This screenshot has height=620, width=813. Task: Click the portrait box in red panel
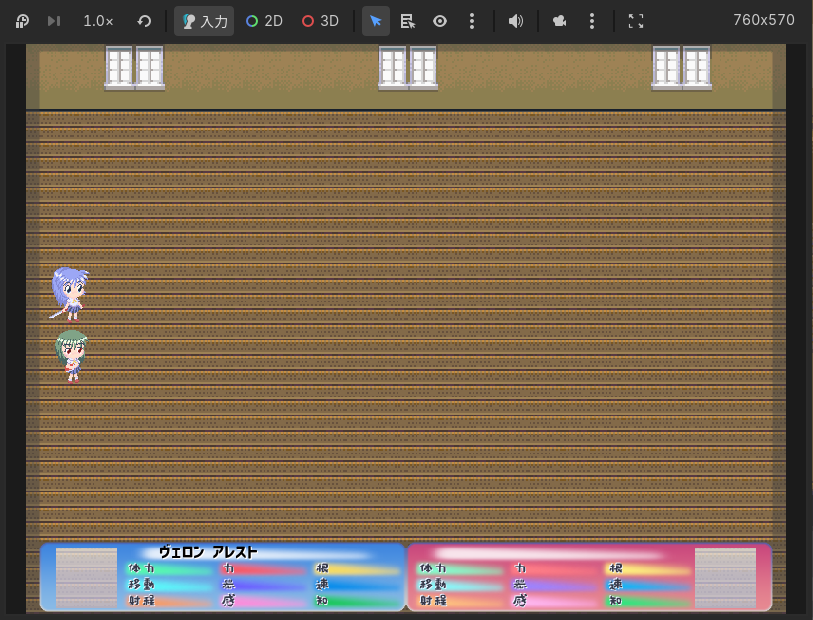point(725,578)
